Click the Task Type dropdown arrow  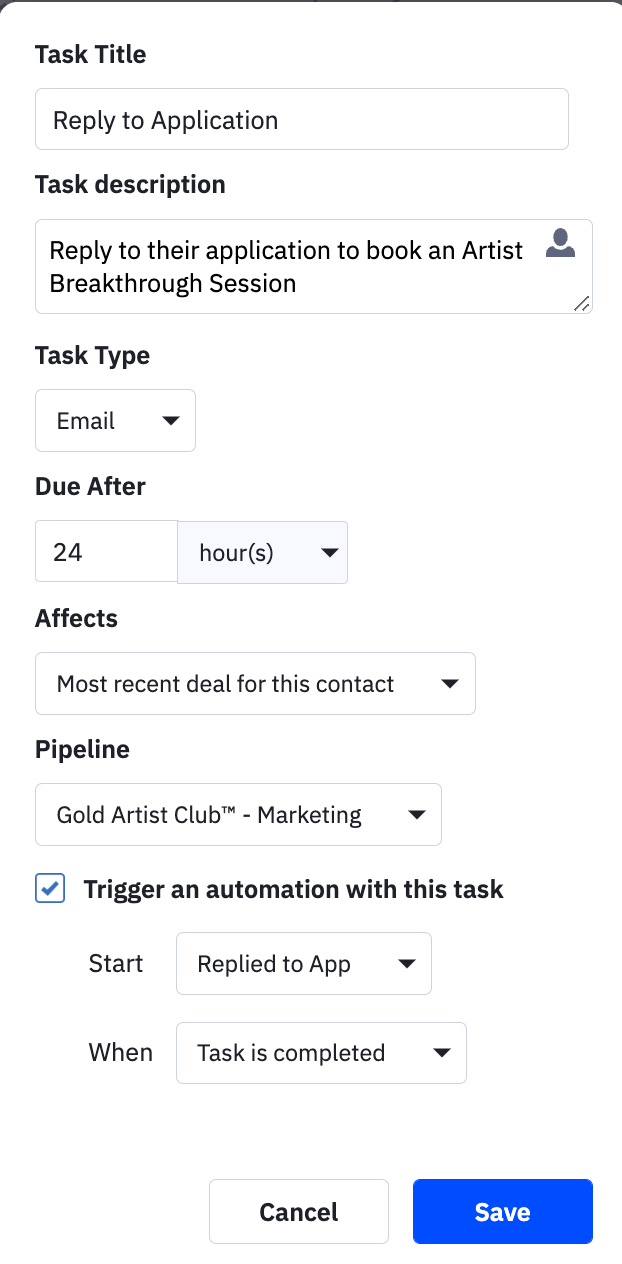(x=171, y=421)
